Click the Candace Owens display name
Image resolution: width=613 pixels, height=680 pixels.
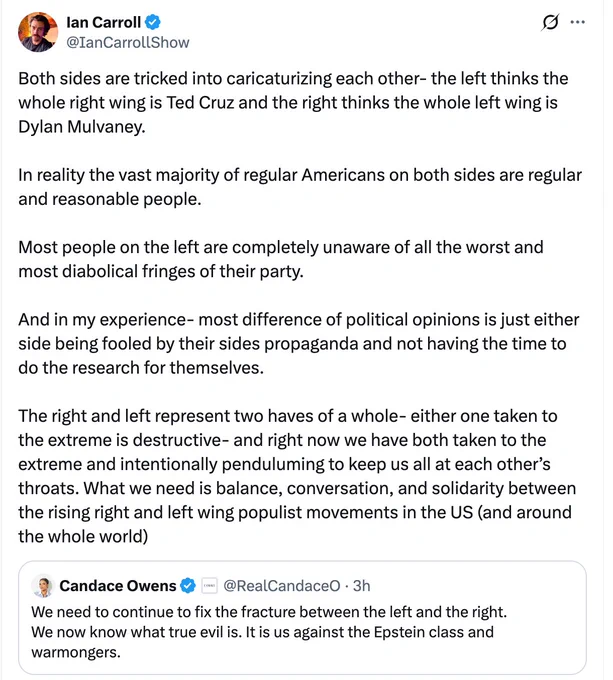tap(118, 586)
